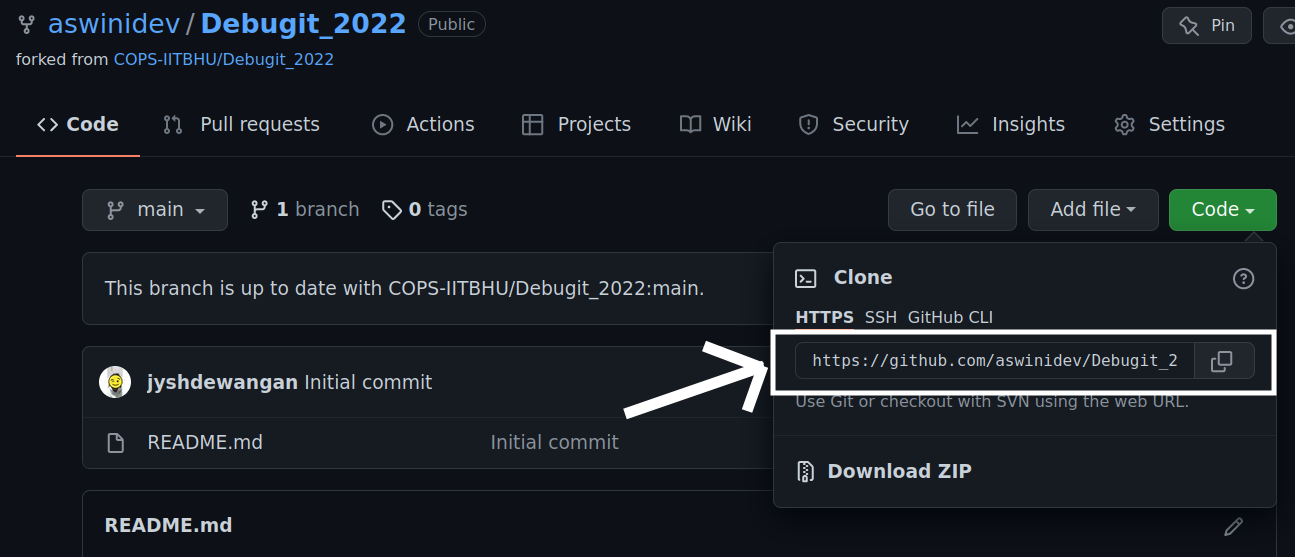The height and width of the screenshot is (557, 1295).
Task: Click the Download ZIP archive icon
Action: click(x=805, y=471)
